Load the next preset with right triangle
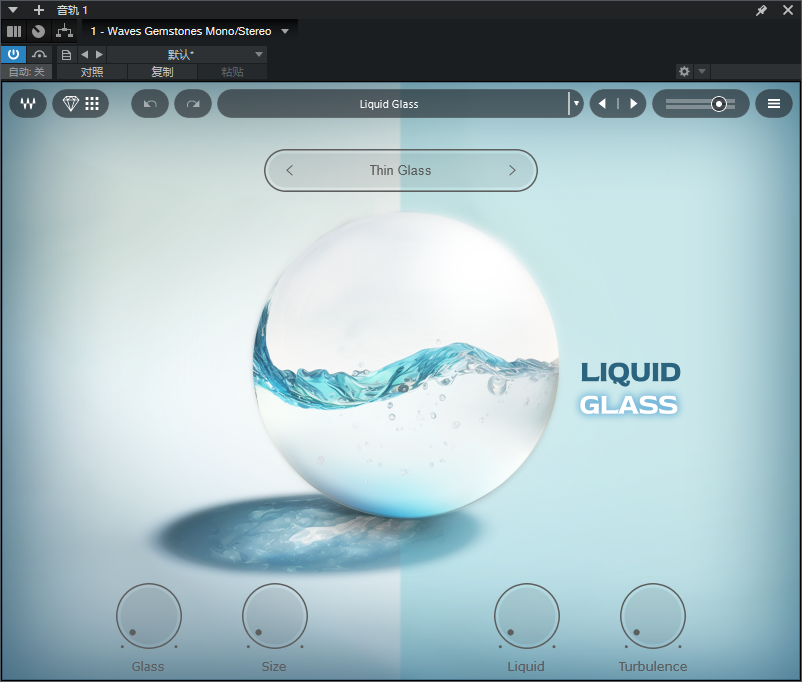Screen dimensions: 802x682 (634, 104)
